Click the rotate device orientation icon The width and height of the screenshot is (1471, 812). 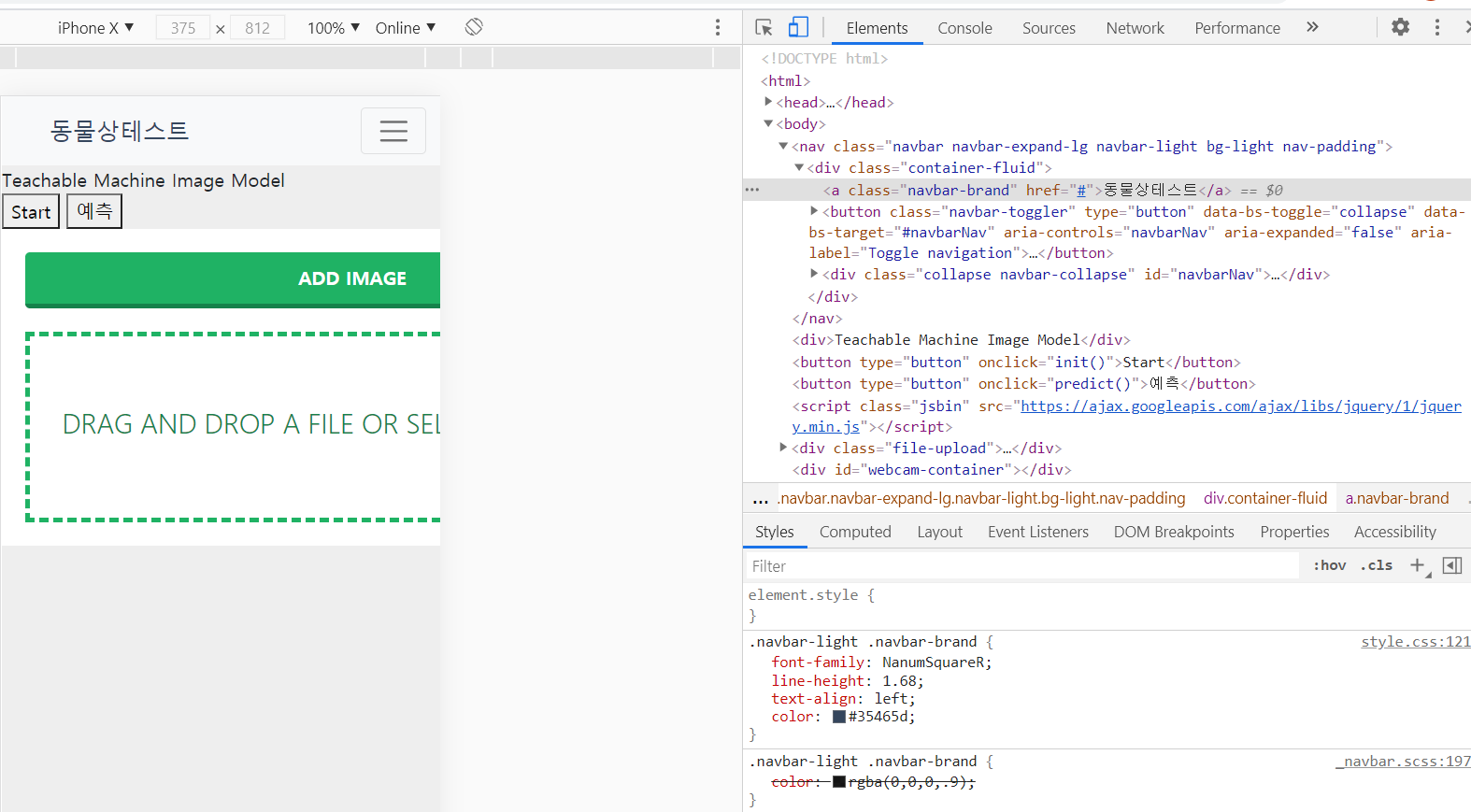474,27
